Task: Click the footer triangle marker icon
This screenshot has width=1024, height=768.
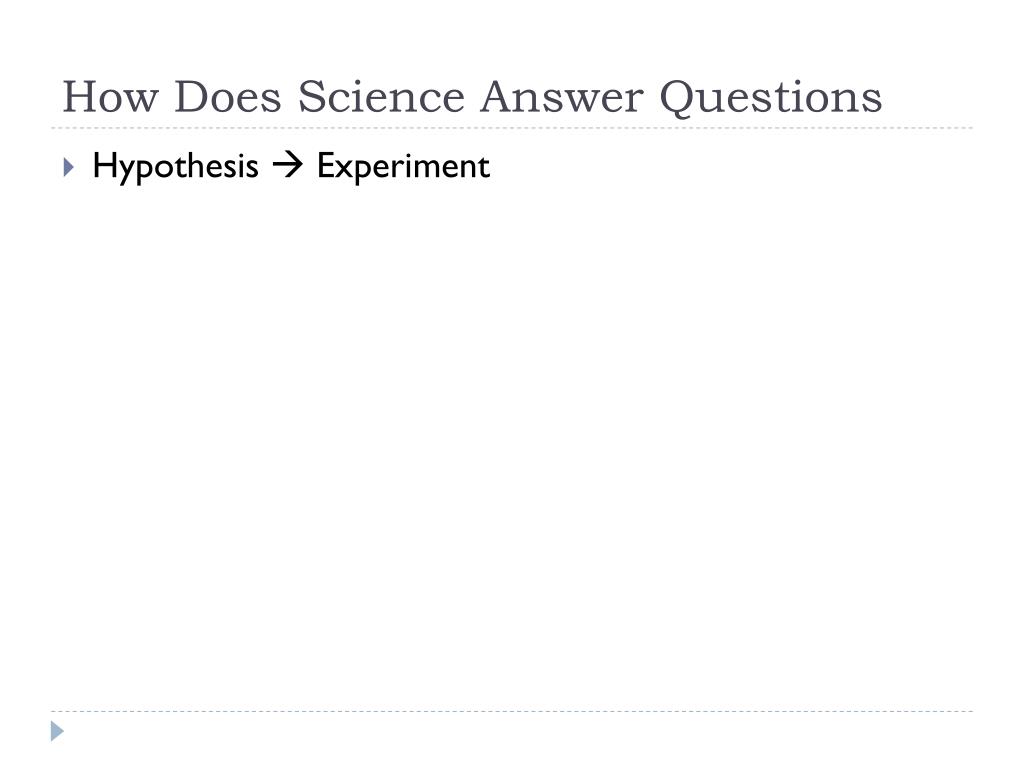Action: (57, 731)
